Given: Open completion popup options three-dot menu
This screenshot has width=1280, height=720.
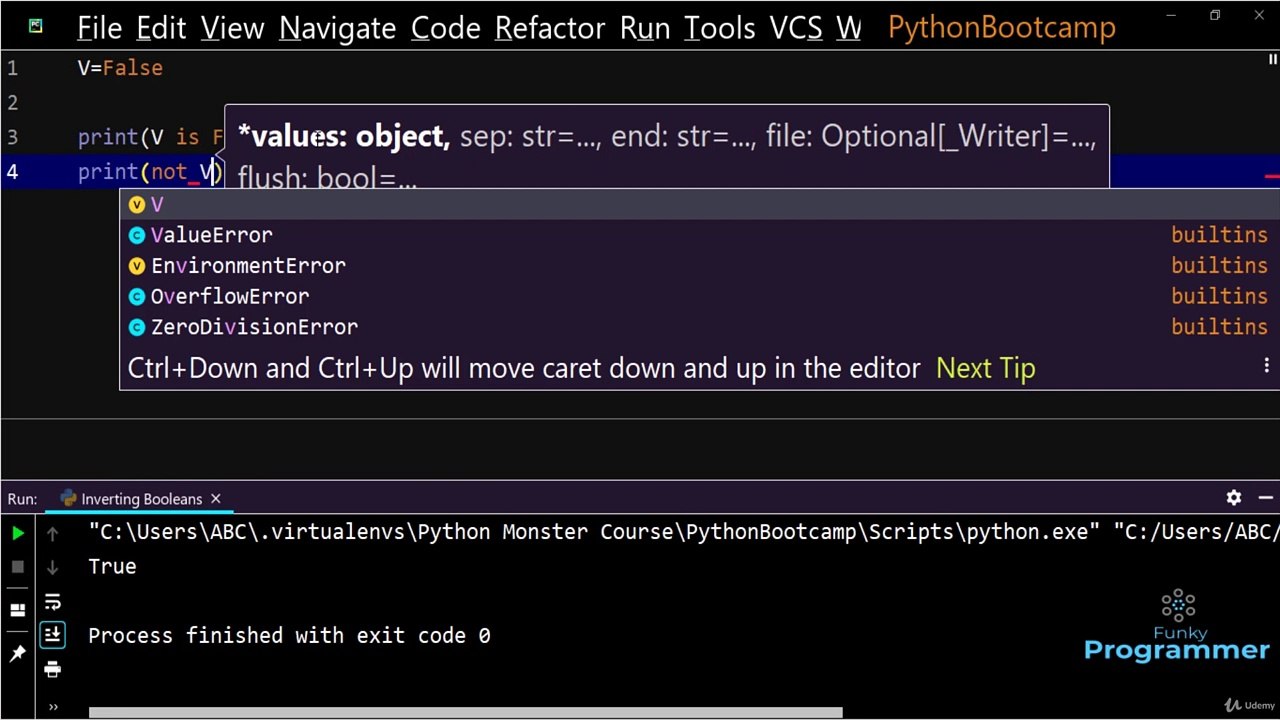Looking at the screenshot, I should (x=1266, y=366).
